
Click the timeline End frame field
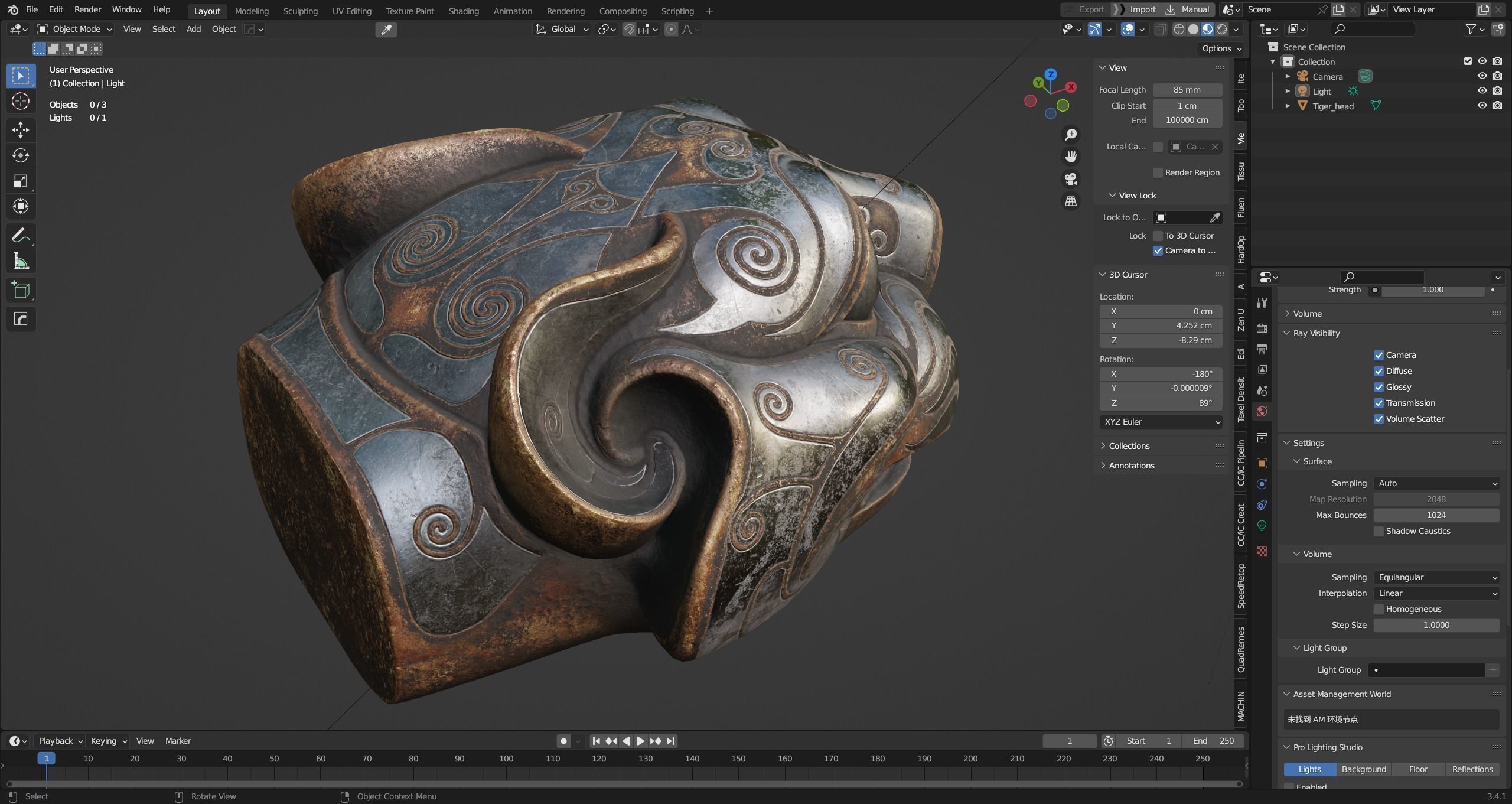[1213, 741]
